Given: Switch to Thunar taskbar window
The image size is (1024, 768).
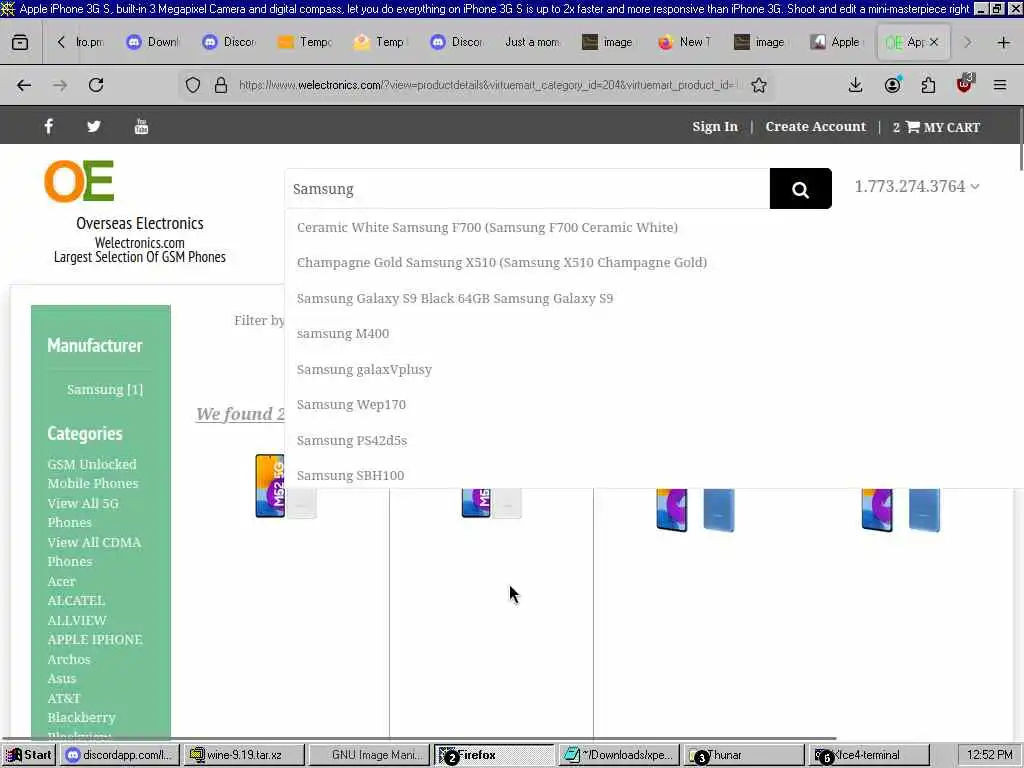Looking at the screenshot, I should pos(743,755).
